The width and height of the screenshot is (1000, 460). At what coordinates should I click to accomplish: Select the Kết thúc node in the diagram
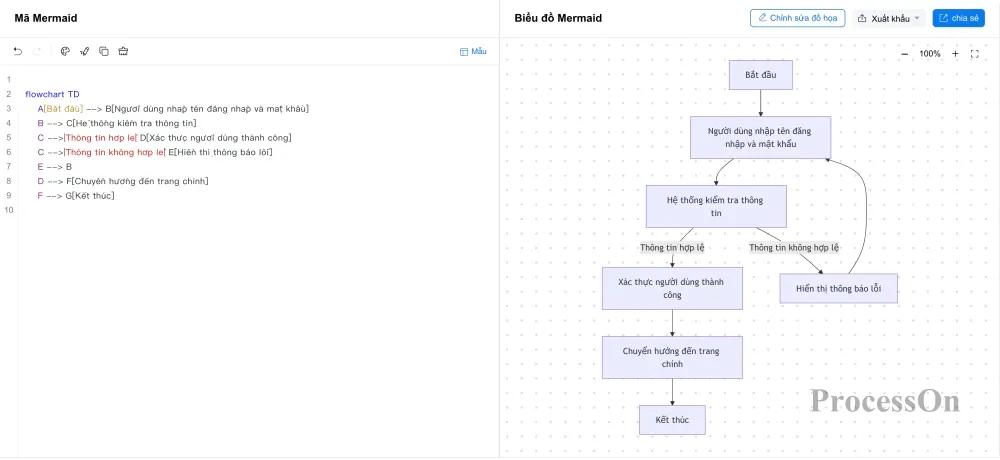click(x=672, y=420)
